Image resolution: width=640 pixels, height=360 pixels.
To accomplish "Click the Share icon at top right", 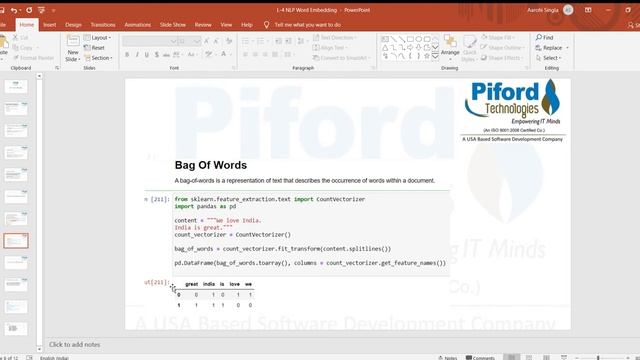I will click(633, 25).
